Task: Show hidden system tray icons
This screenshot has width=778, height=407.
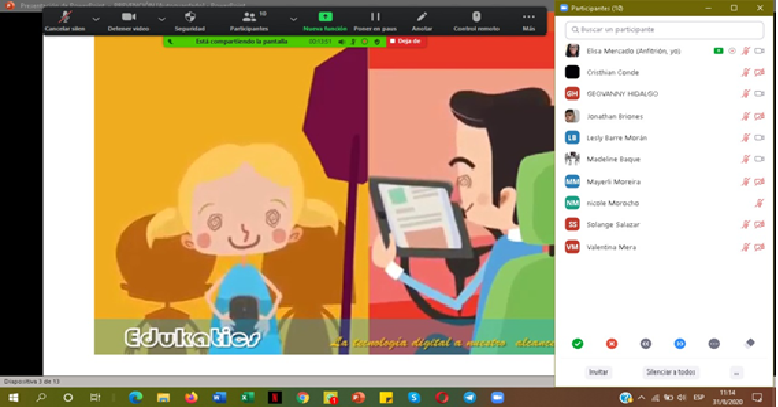Action: (x=642, y=398)
